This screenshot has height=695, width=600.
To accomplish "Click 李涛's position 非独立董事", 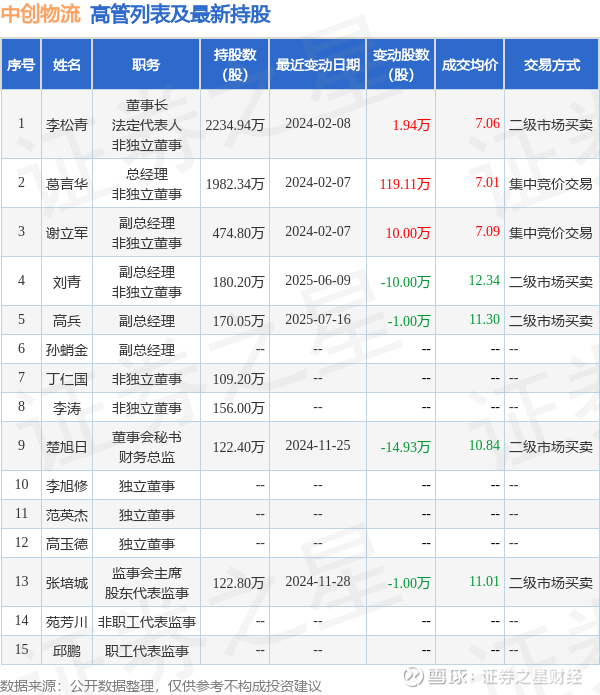I will 146,408.
